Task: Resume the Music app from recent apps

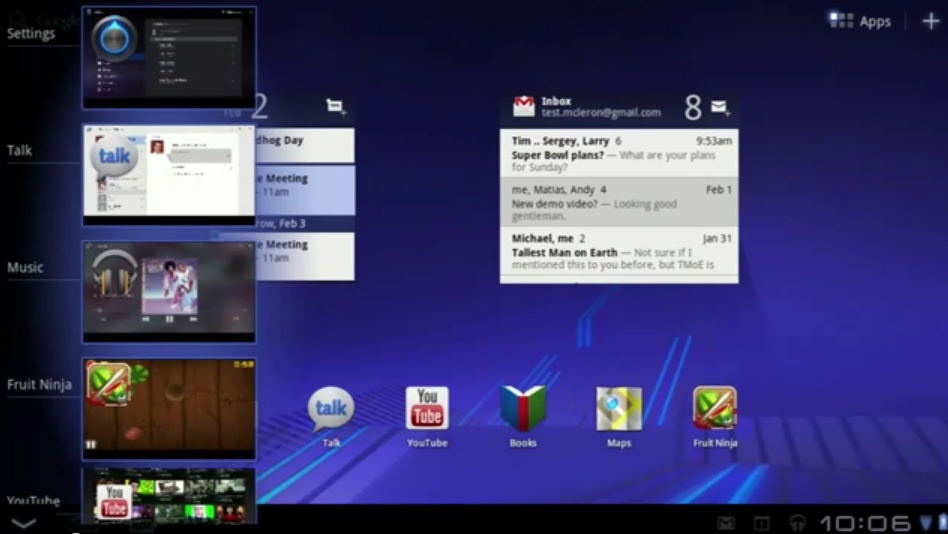Action: pos(169,292)
